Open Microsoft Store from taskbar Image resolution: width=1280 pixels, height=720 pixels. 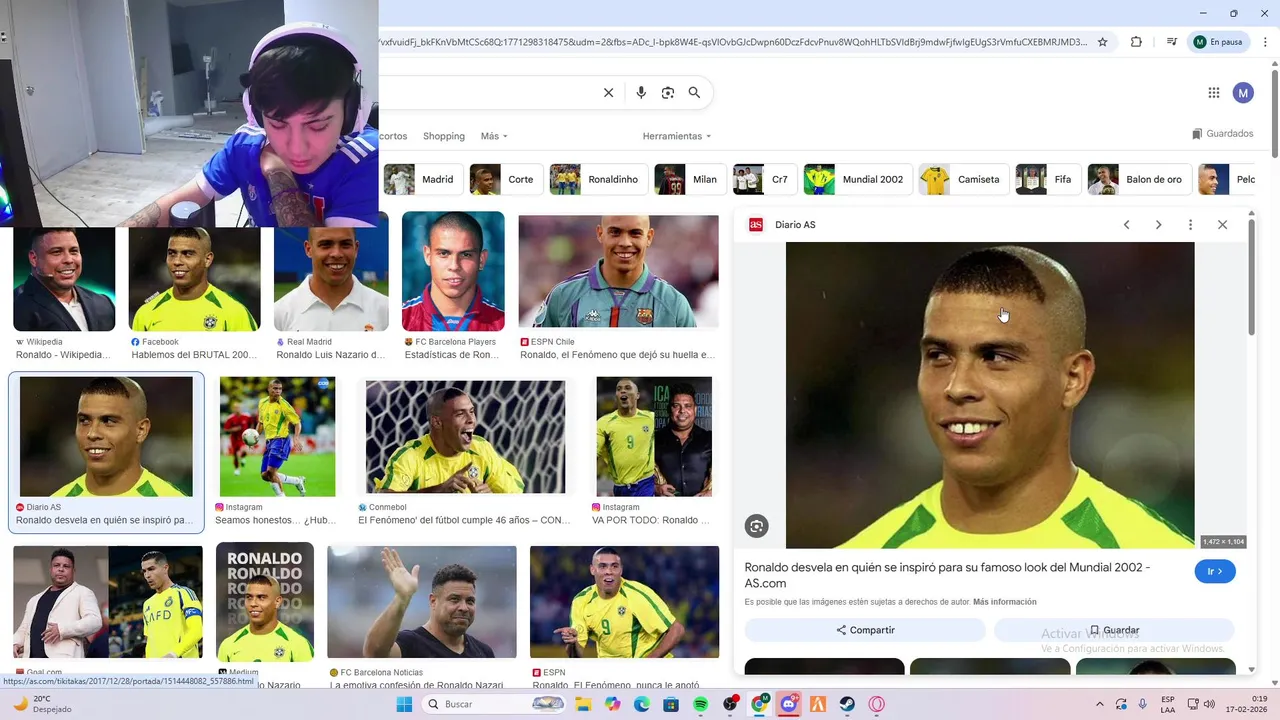pyautogui.click(x=671, y=704)
